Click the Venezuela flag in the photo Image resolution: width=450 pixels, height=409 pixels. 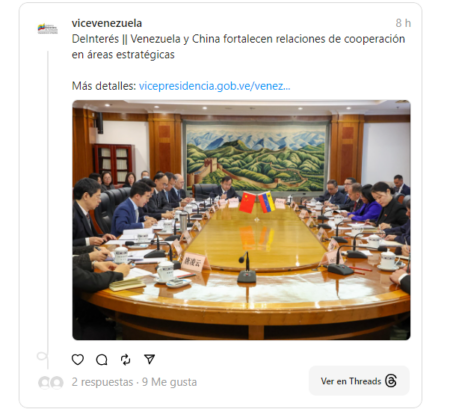(267, 202)
